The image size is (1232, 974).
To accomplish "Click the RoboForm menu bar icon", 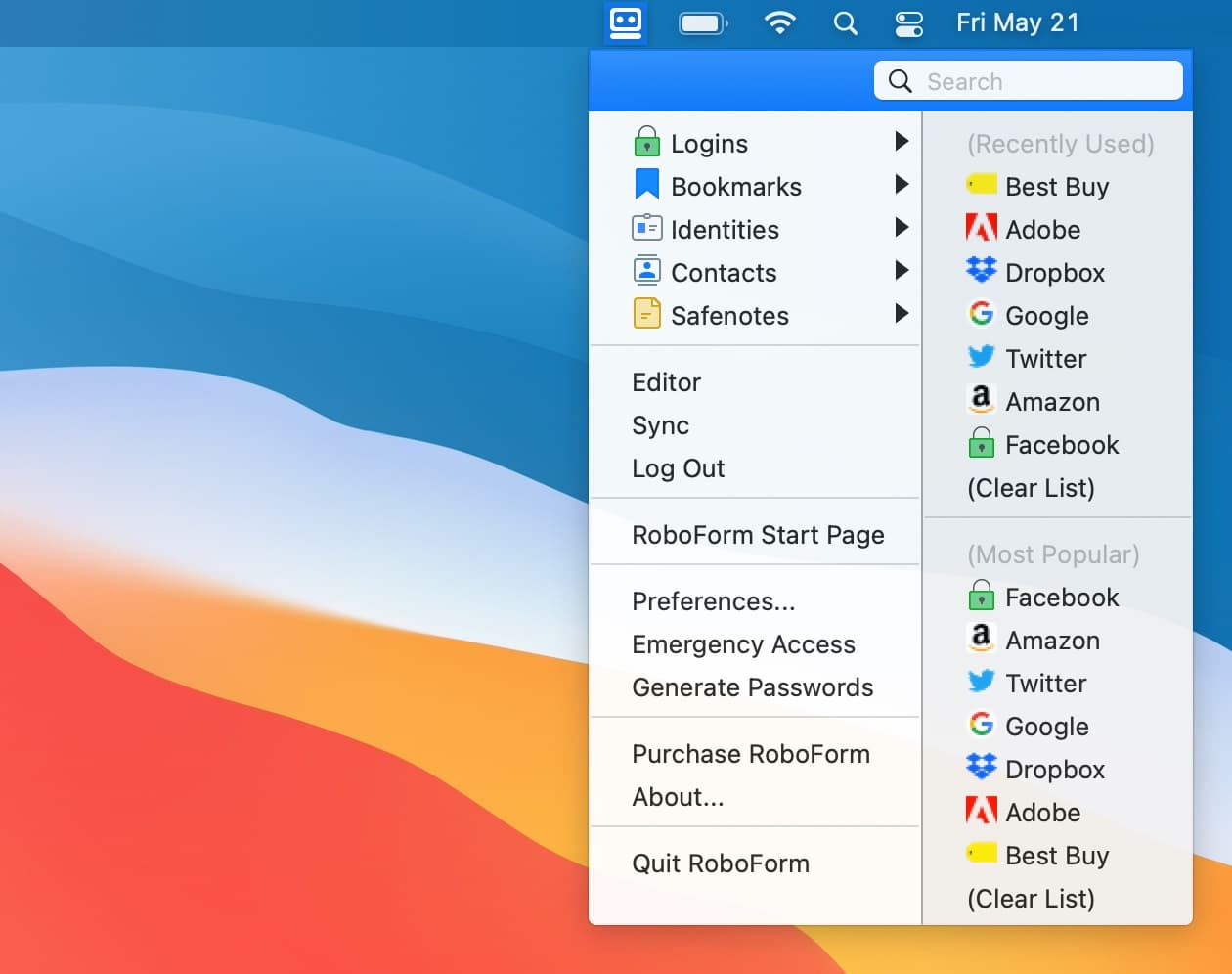I will point(625,22).
